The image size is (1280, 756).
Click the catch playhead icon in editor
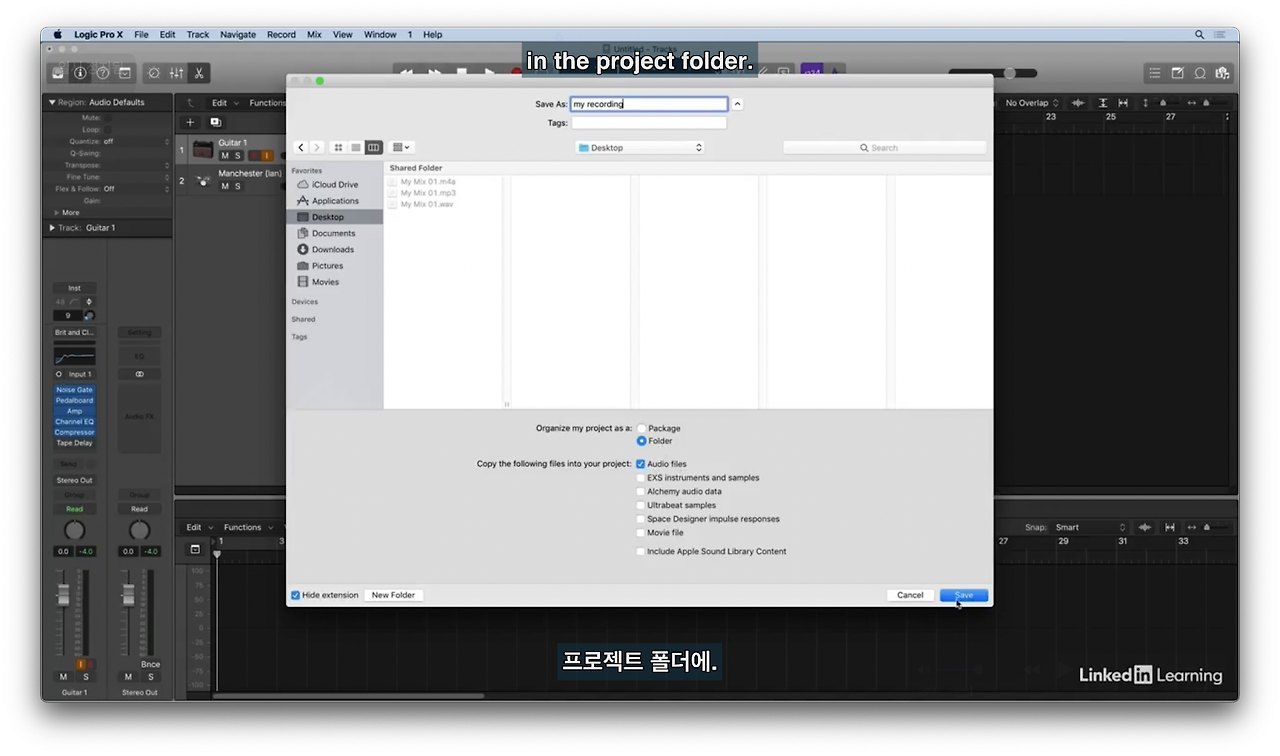[195, 549]
